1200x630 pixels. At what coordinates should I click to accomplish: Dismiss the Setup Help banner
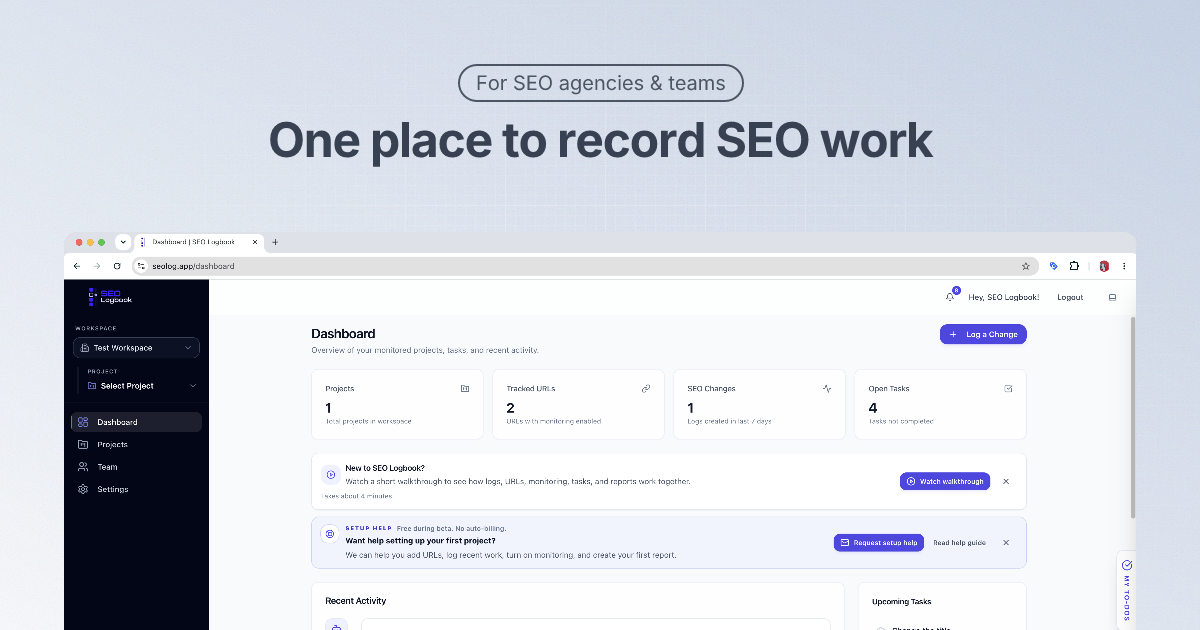(1006, 542)
